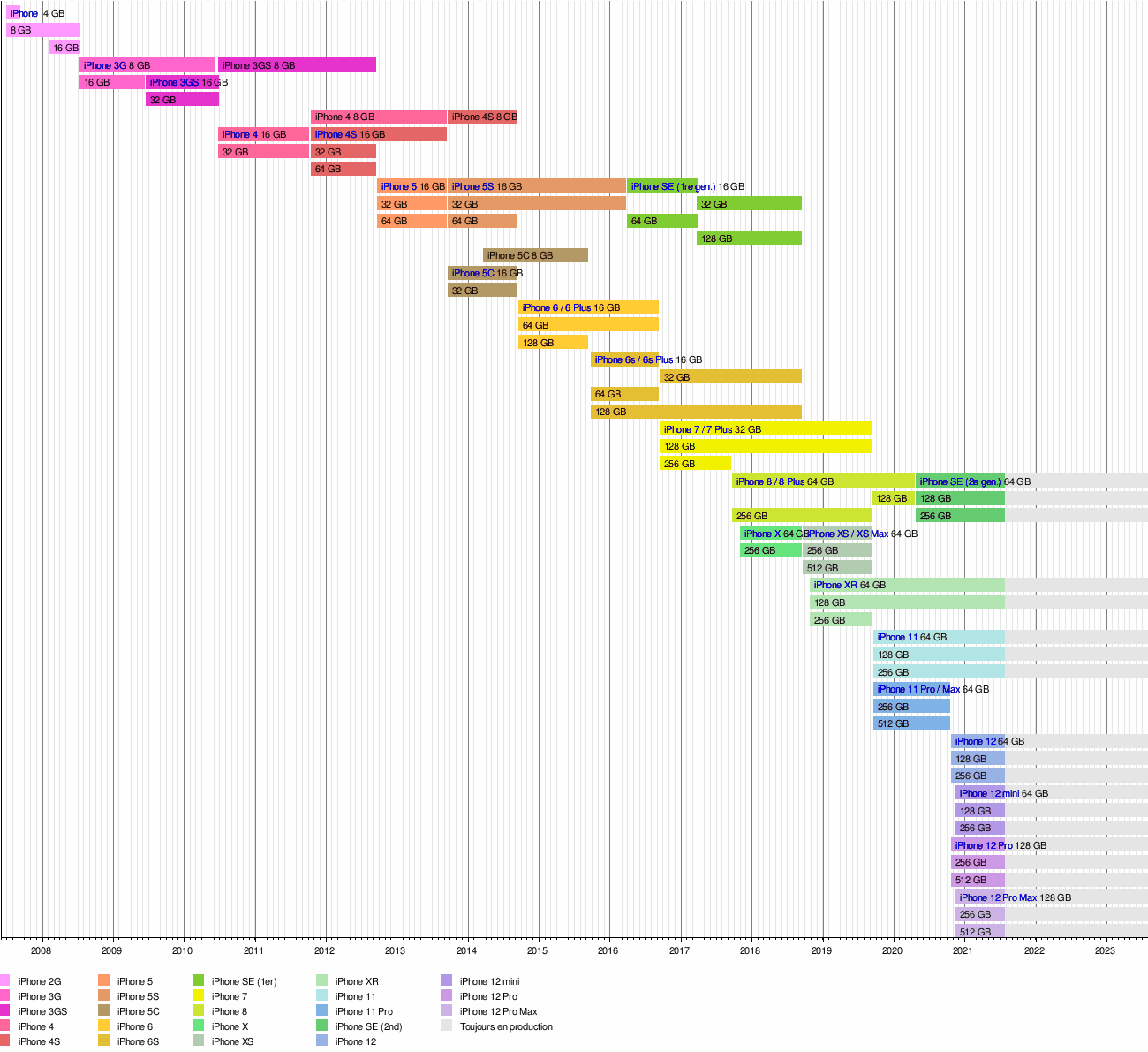Image resolution: width=1148 pixels, height=1052 pixels.
Task: Open the 'iPhone XS / XS Max' link
Action: 848,534
